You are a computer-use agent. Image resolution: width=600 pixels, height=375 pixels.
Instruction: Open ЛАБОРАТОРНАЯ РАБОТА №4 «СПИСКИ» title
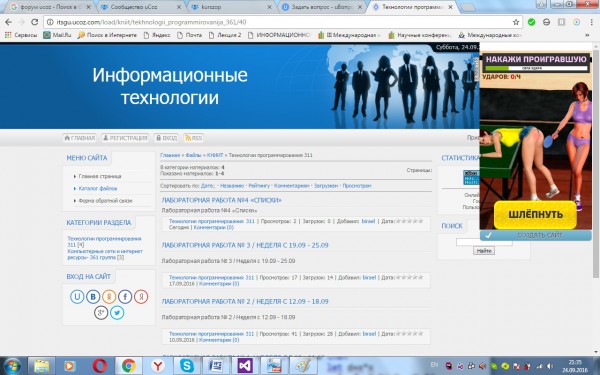[x=222, y=200]
